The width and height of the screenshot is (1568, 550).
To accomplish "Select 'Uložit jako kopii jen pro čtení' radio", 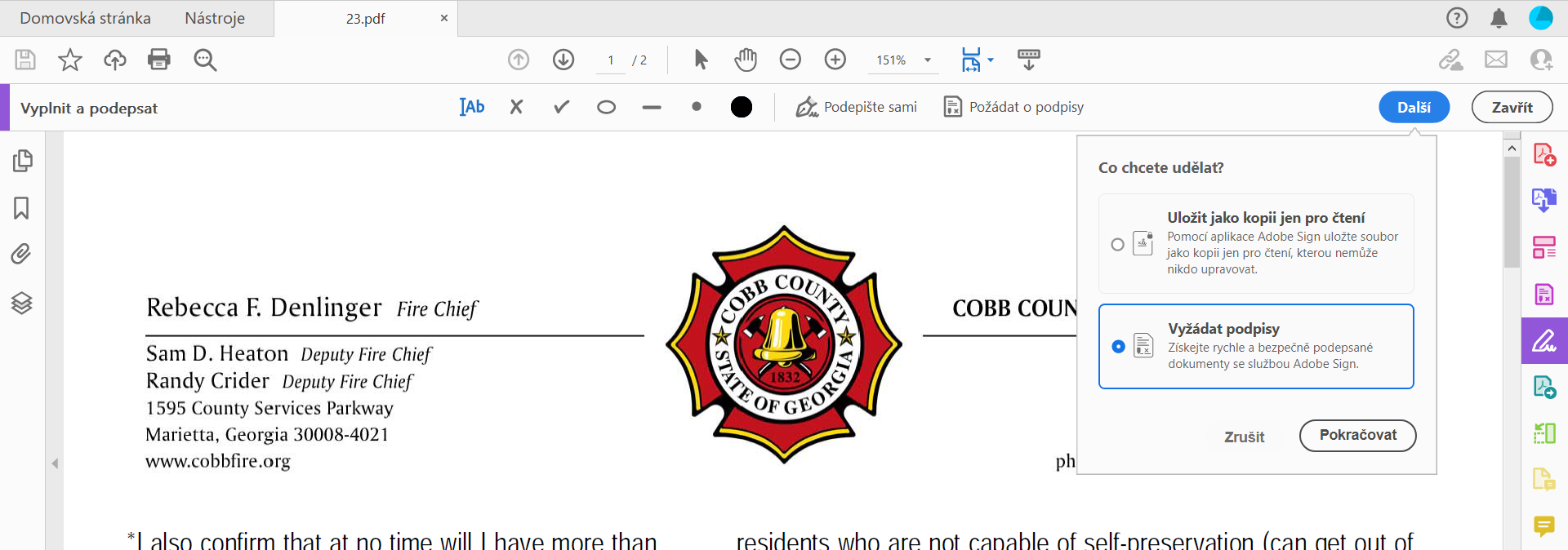I will (x=1118, y=244).
